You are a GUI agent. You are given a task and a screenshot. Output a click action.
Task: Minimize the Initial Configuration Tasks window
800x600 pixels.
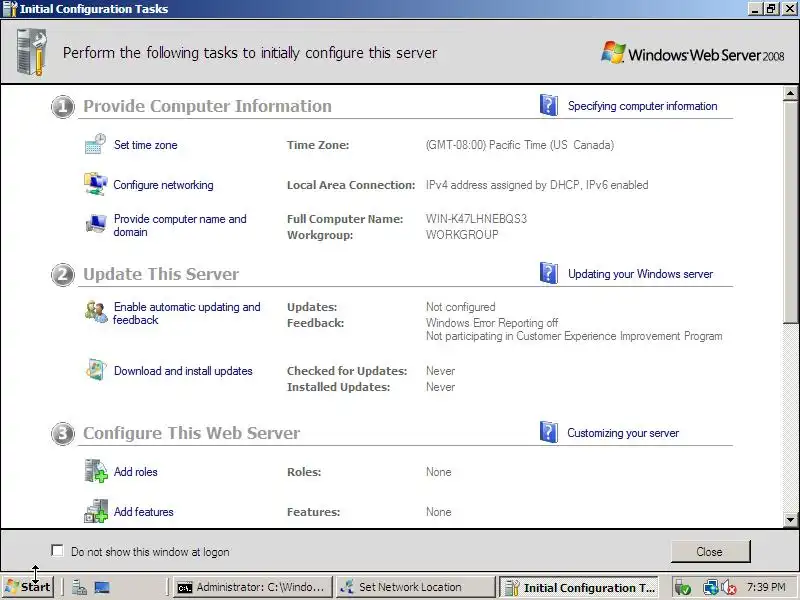pyautogui.click(x=756, y=9)
